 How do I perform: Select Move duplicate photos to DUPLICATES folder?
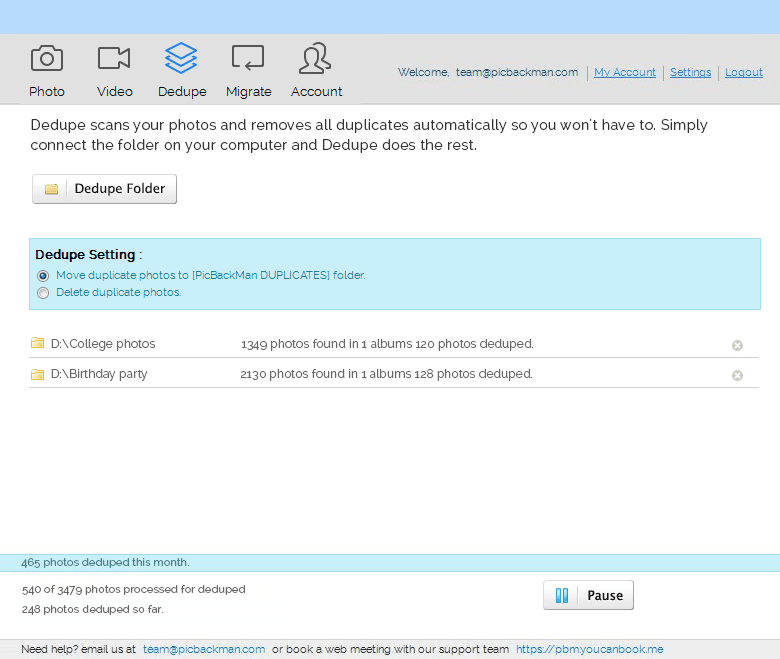[x=43, y=276]
